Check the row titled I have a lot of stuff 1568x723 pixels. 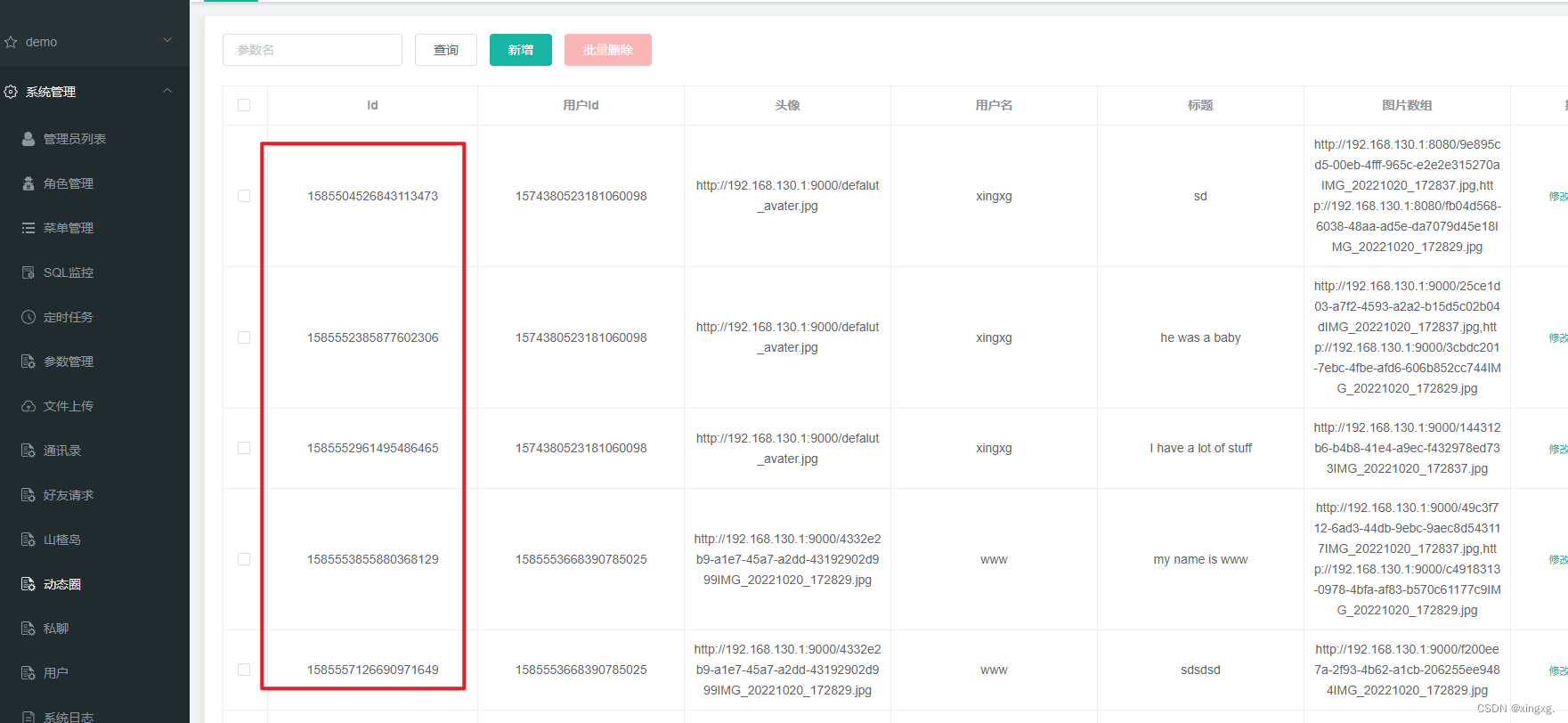[244, 448]
